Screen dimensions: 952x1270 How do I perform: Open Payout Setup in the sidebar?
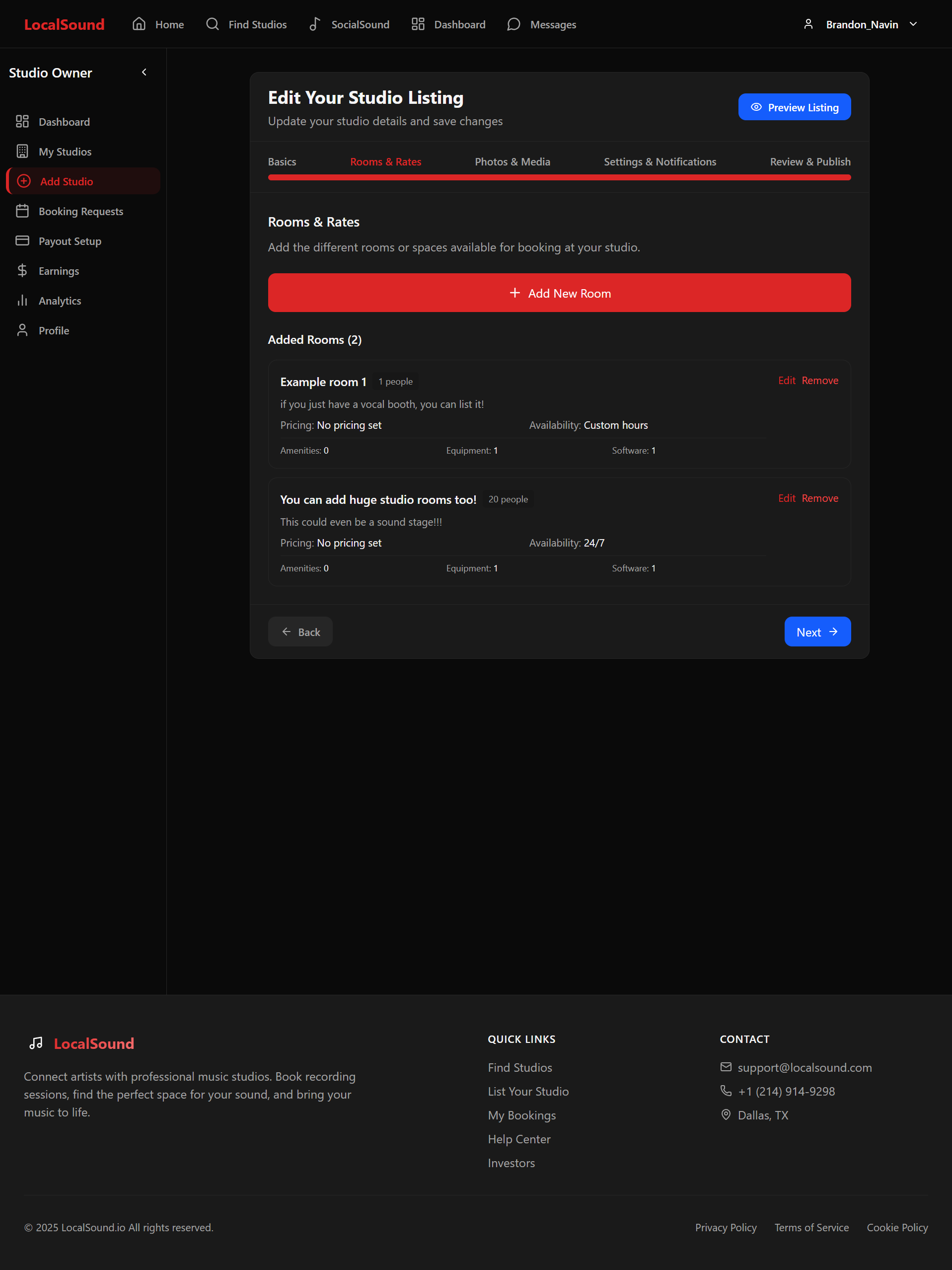coord(82,240)
